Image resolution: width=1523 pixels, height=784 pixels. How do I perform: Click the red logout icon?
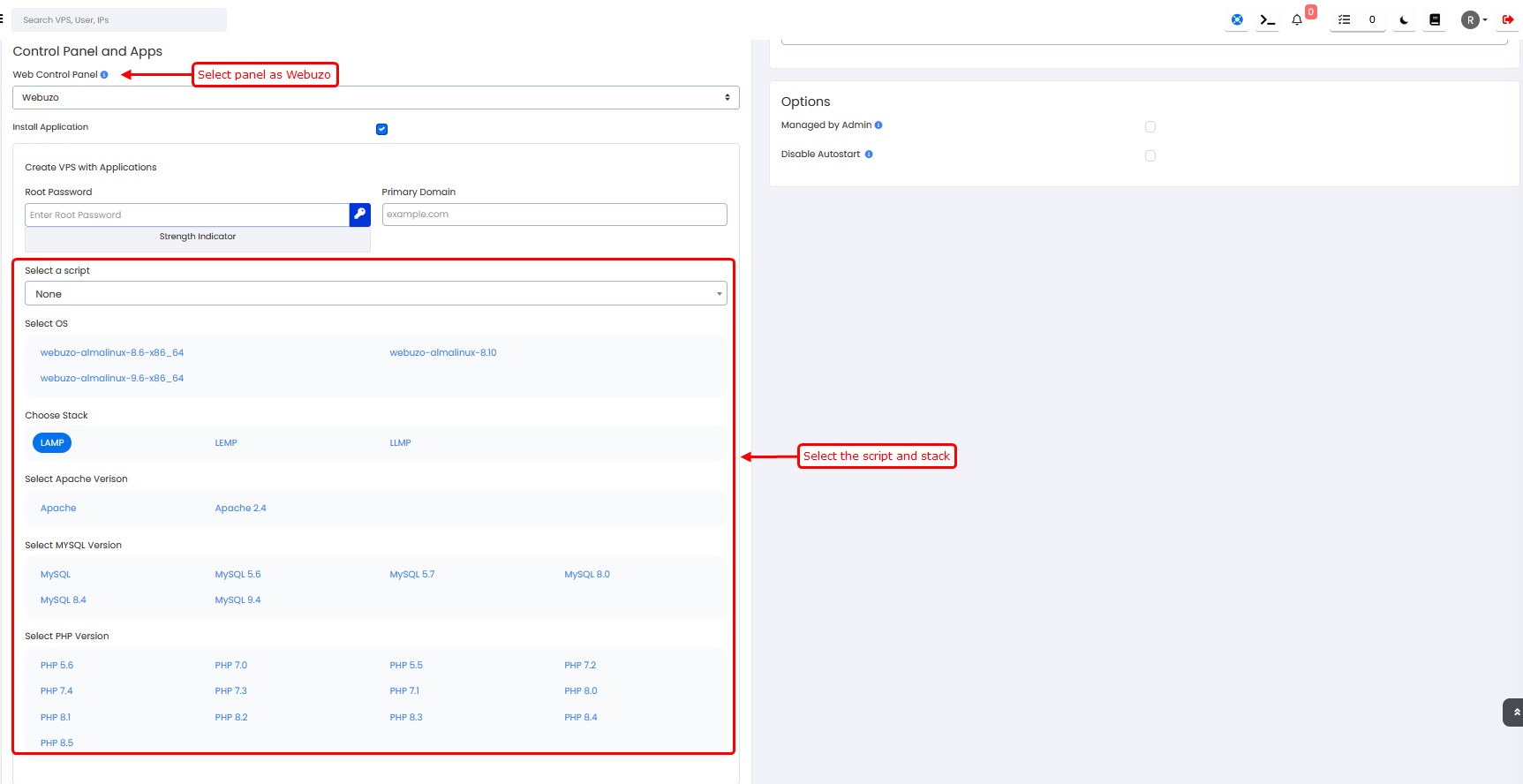click(1508, 19)
